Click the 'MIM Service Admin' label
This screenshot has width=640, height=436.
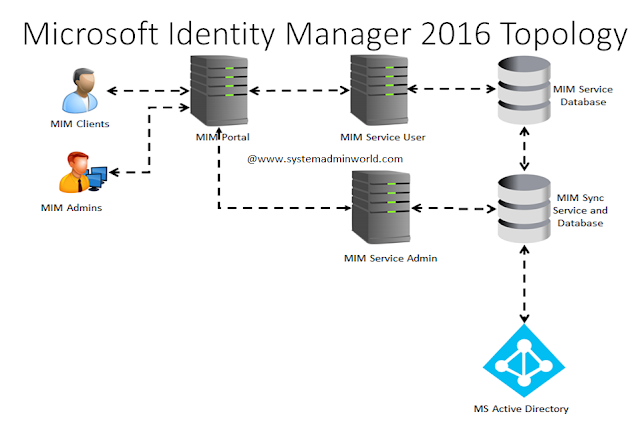tap(391, 258)
